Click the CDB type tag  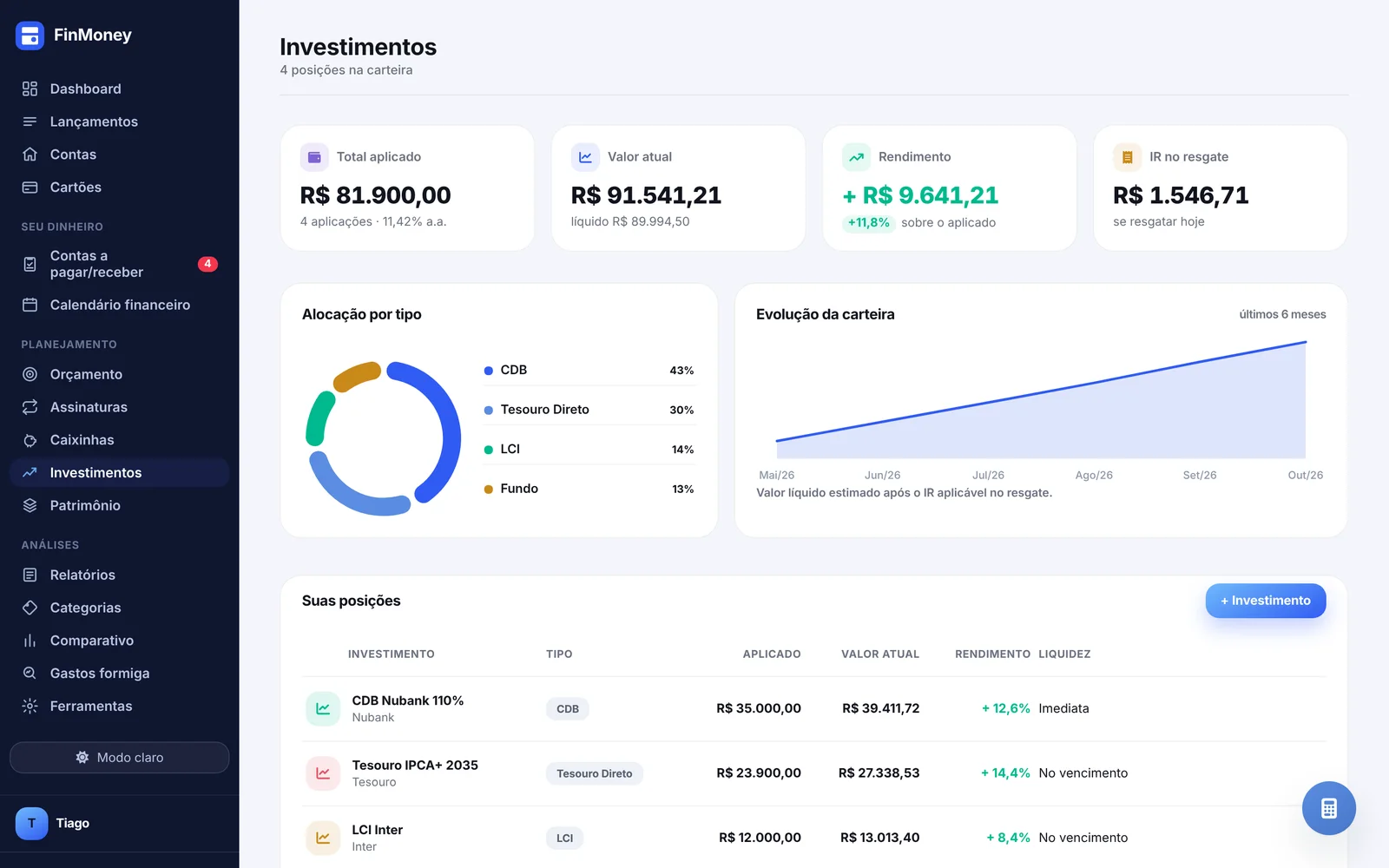pos(568,709)
